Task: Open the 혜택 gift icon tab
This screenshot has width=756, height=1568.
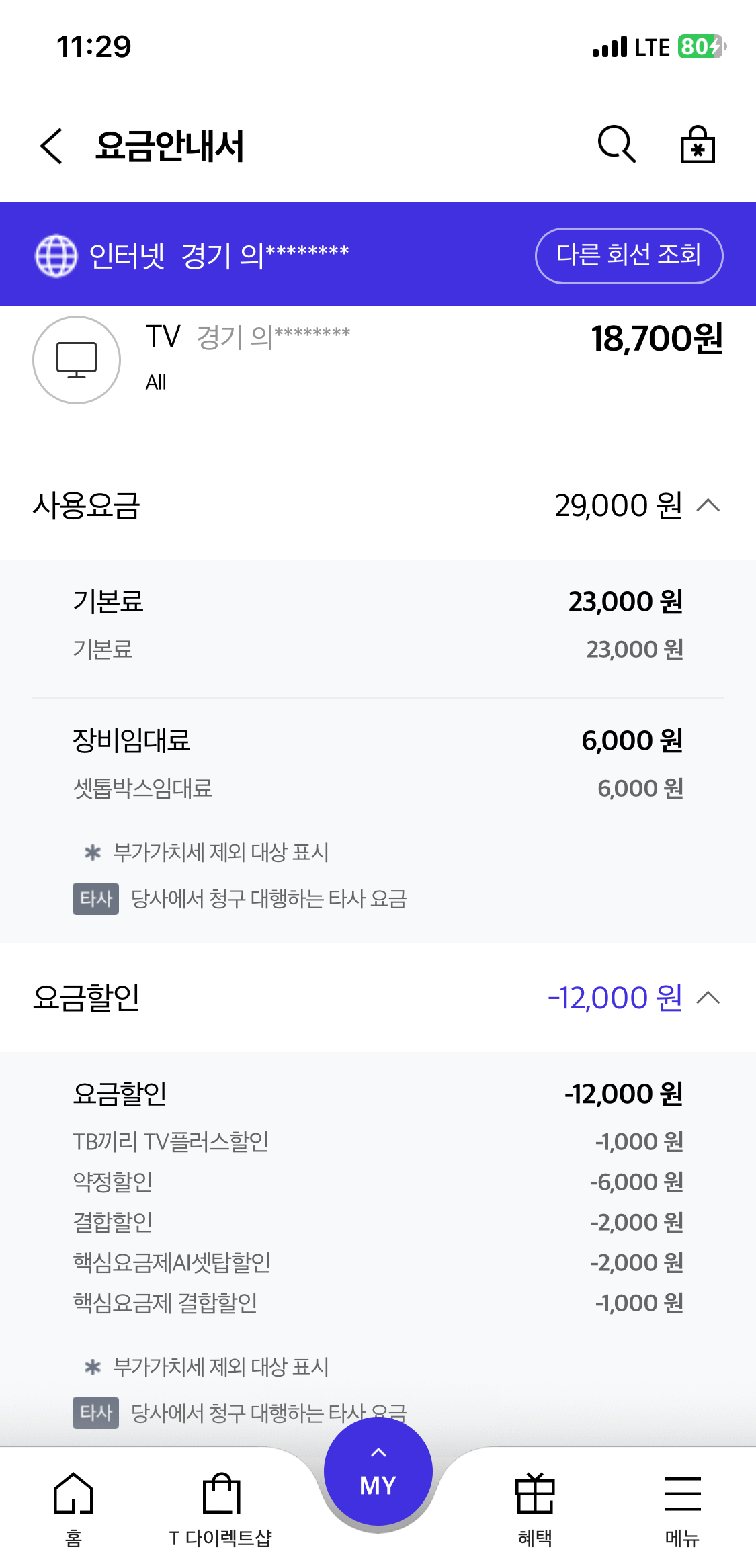Action: coord(535,1505)
